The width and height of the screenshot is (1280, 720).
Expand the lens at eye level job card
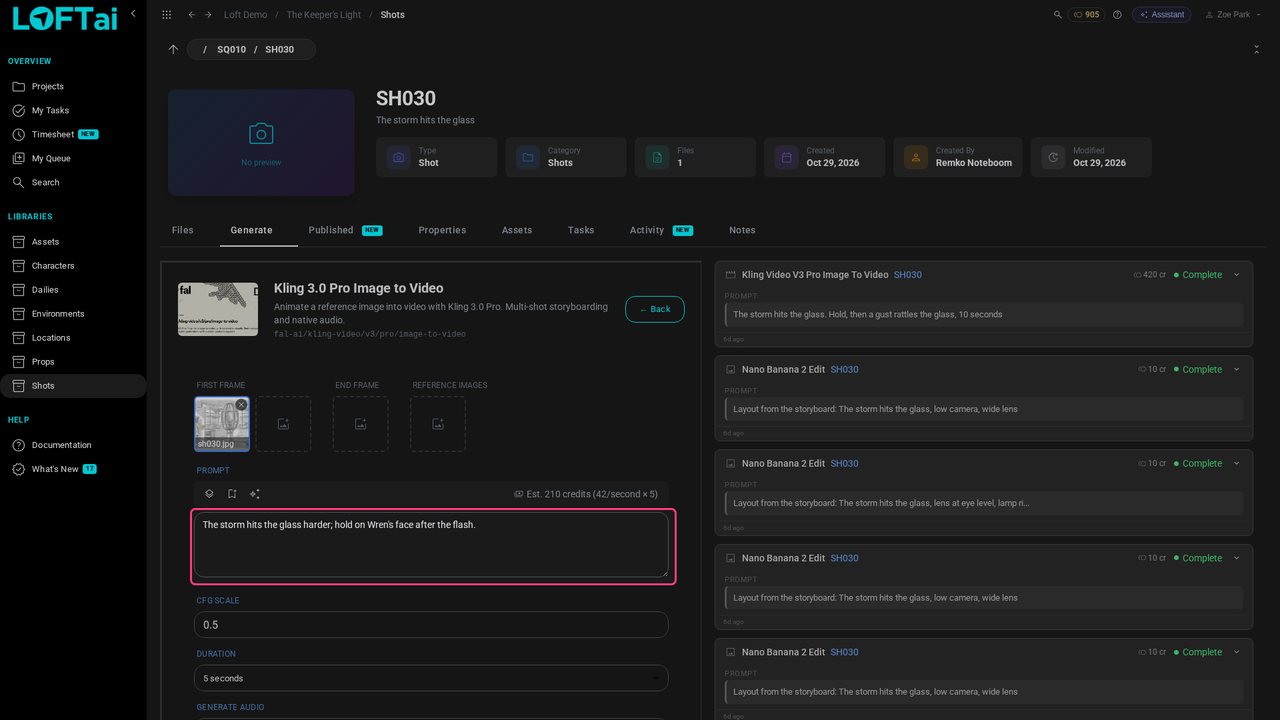pyautogui.click(x=1236, y=464)
